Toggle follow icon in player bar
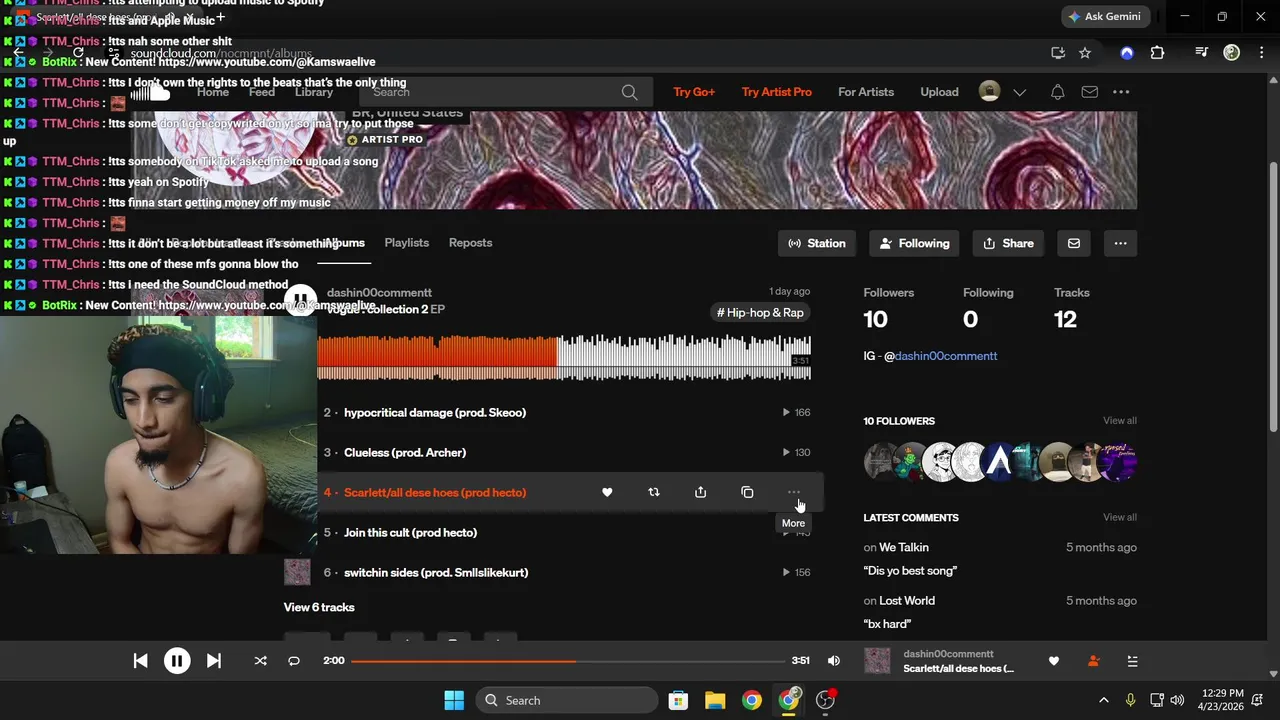This screenshot has height=720, width=1280. click(x=1093, y=661)
